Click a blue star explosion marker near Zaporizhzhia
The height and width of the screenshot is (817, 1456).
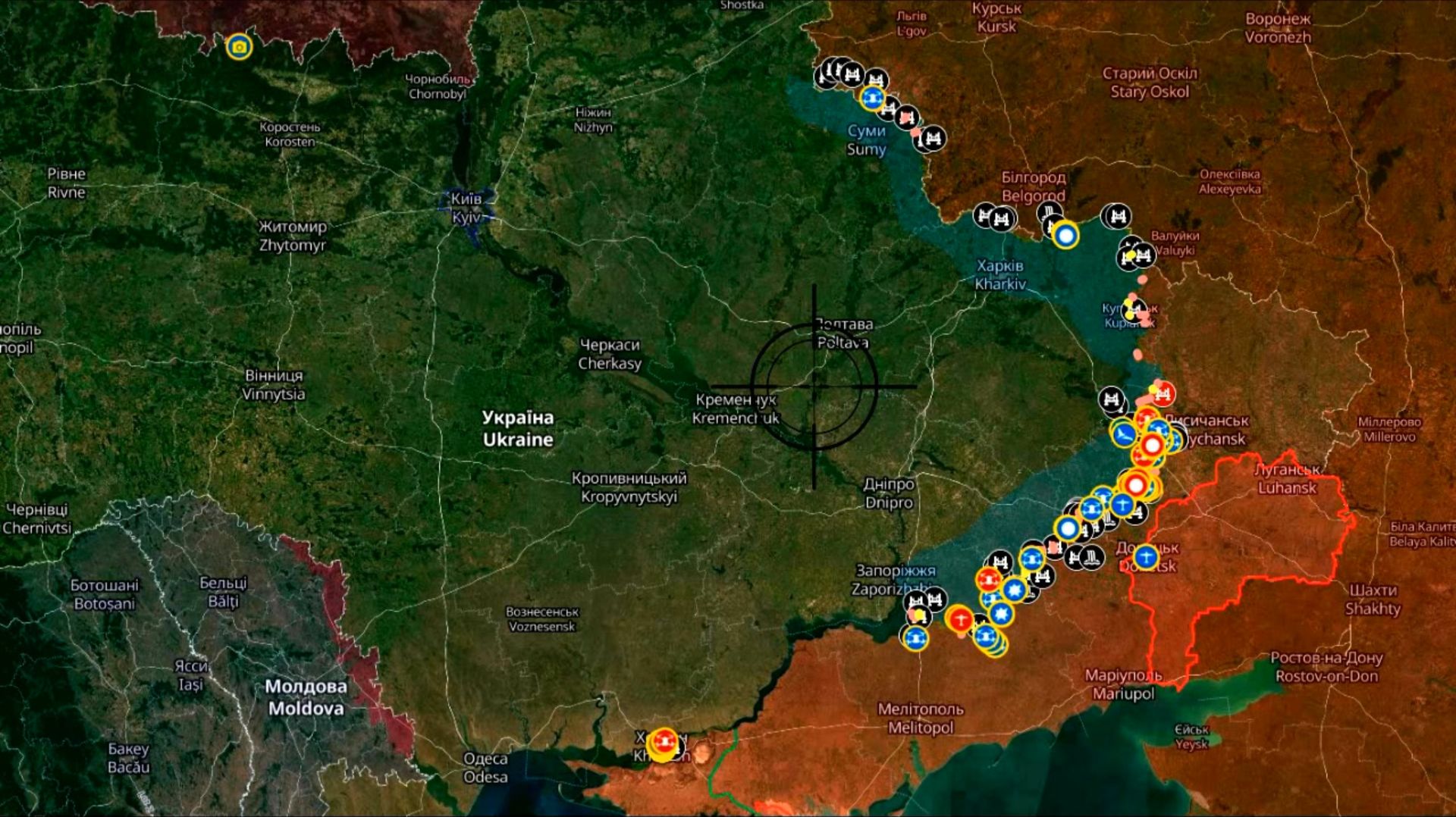[x=1014, y=590]
